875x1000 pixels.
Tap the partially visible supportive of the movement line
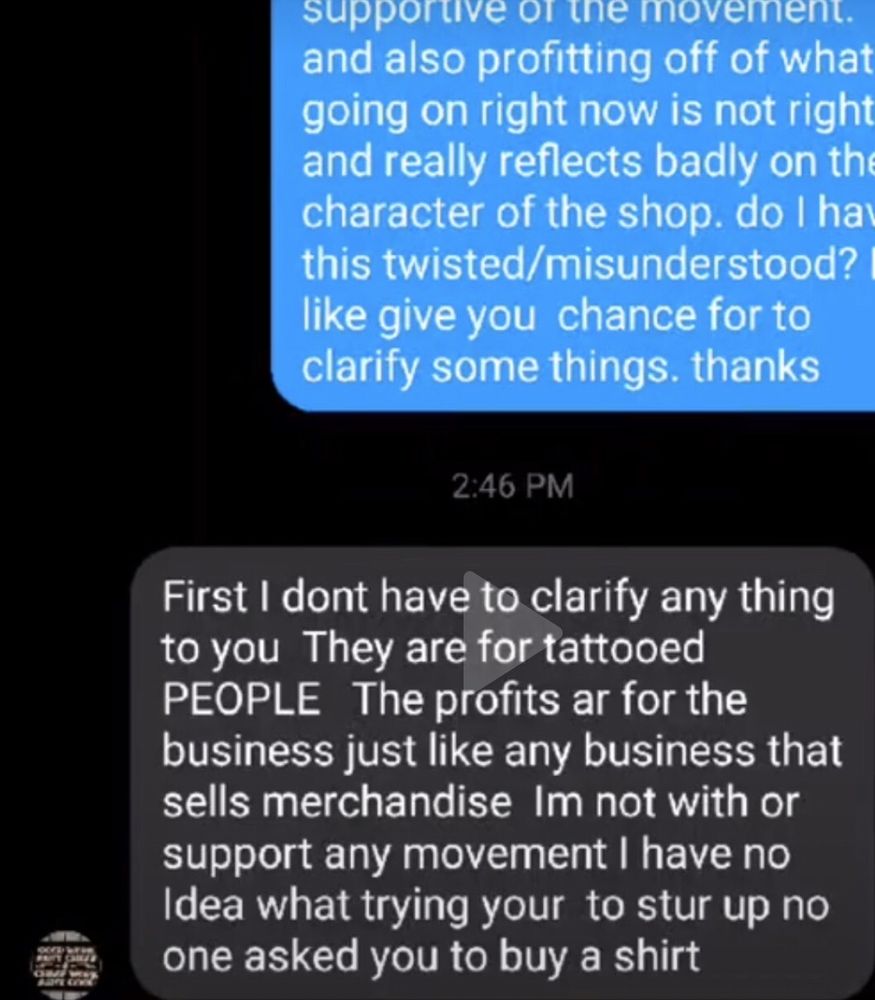coord(577,11)
